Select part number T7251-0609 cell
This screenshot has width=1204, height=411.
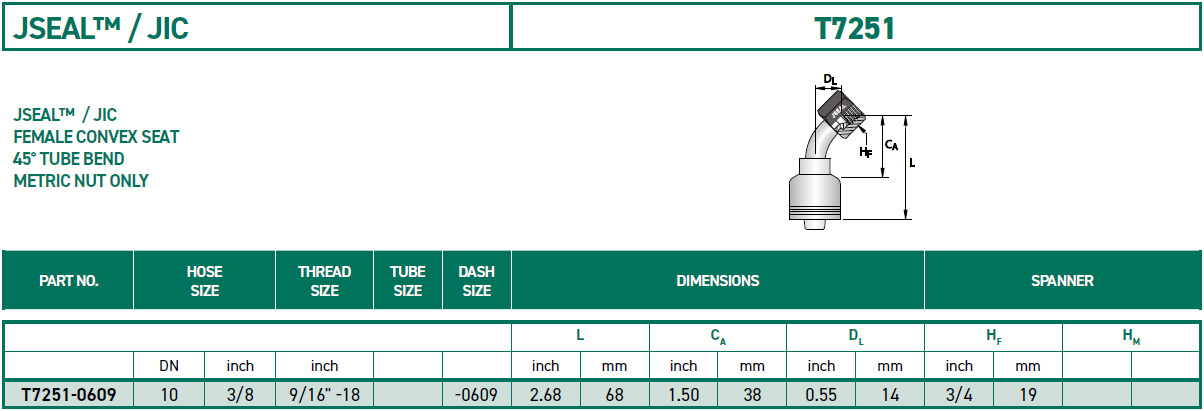[68, 394]
